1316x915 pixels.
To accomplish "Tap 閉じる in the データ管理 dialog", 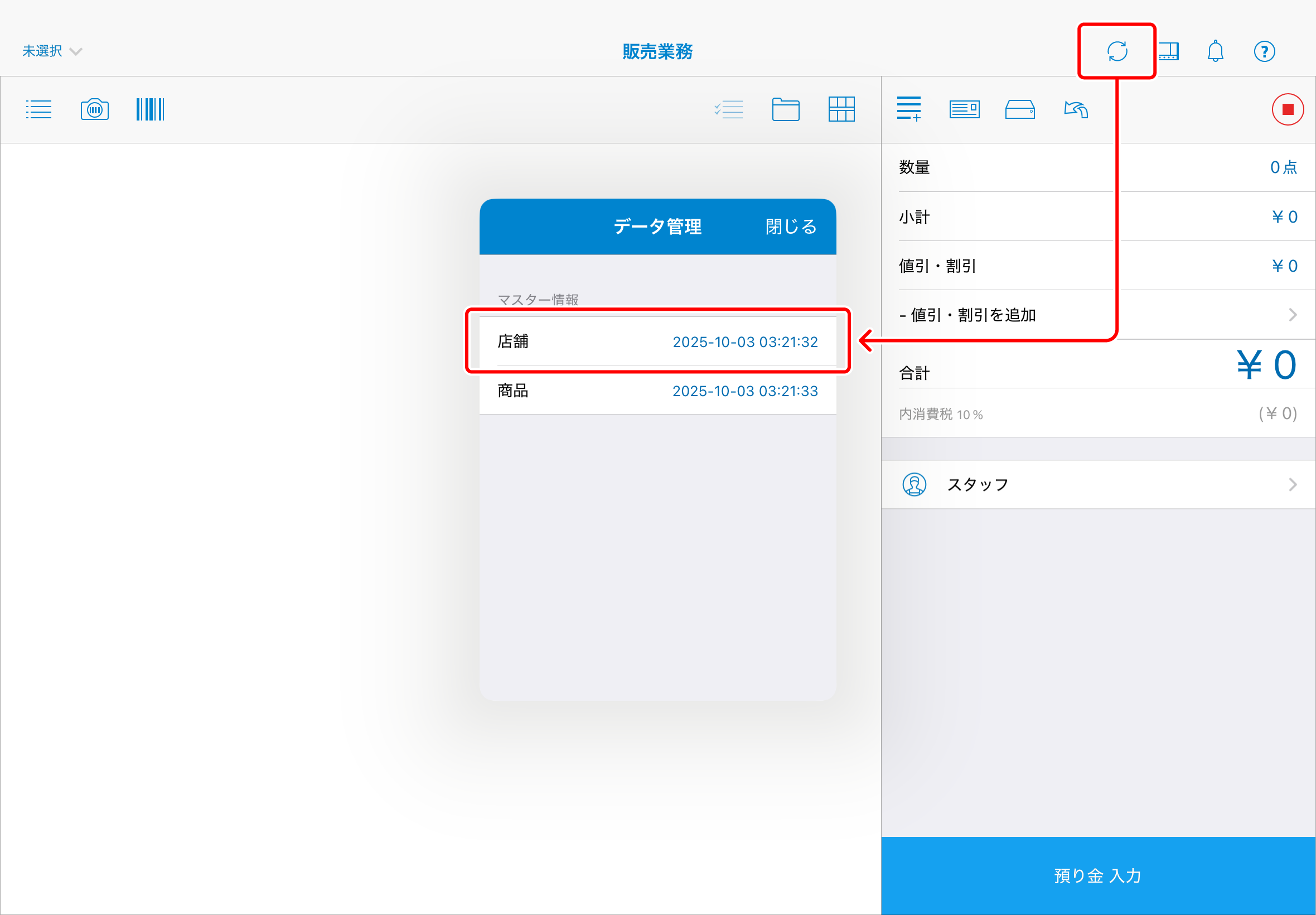I will coord(791,227).
